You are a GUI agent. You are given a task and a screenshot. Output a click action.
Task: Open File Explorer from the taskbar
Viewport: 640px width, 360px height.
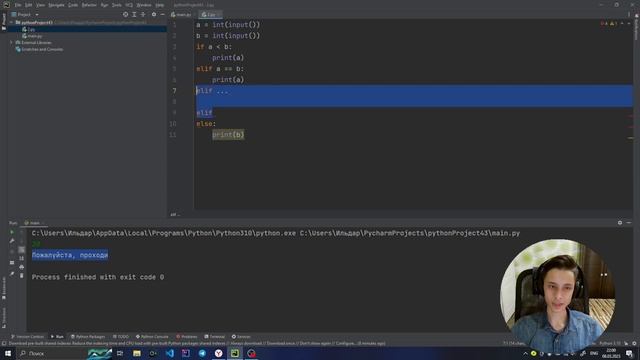click(x=137, y=353)
